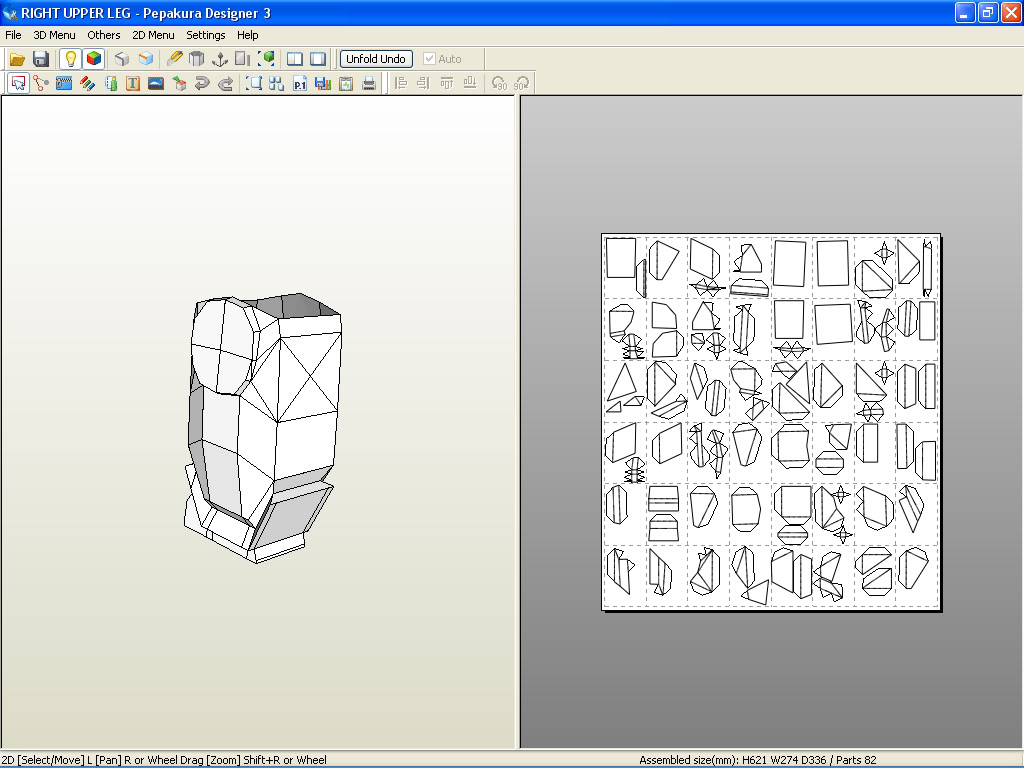Open the 3D Menu
The width and height of the screenshot is (1024, 768).
pos(54,35)
